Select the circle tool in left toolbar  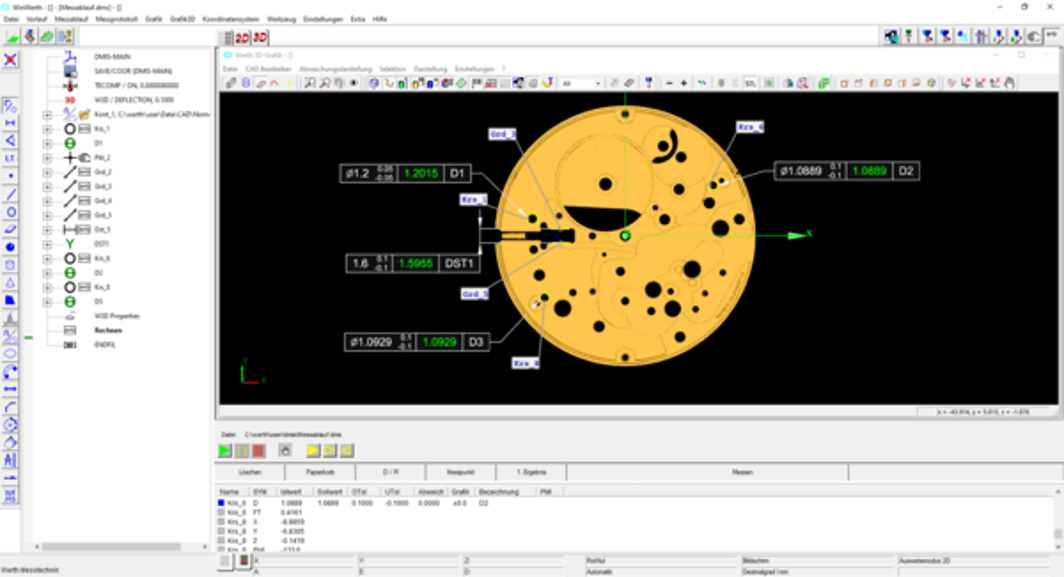(x=10, y=212)
